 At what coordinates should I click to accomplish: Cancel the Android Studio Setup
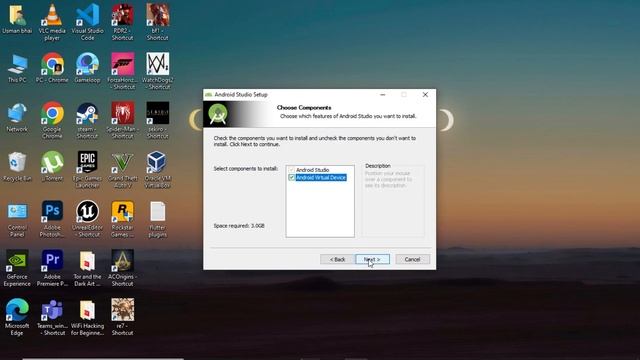(x=412, y=259)
